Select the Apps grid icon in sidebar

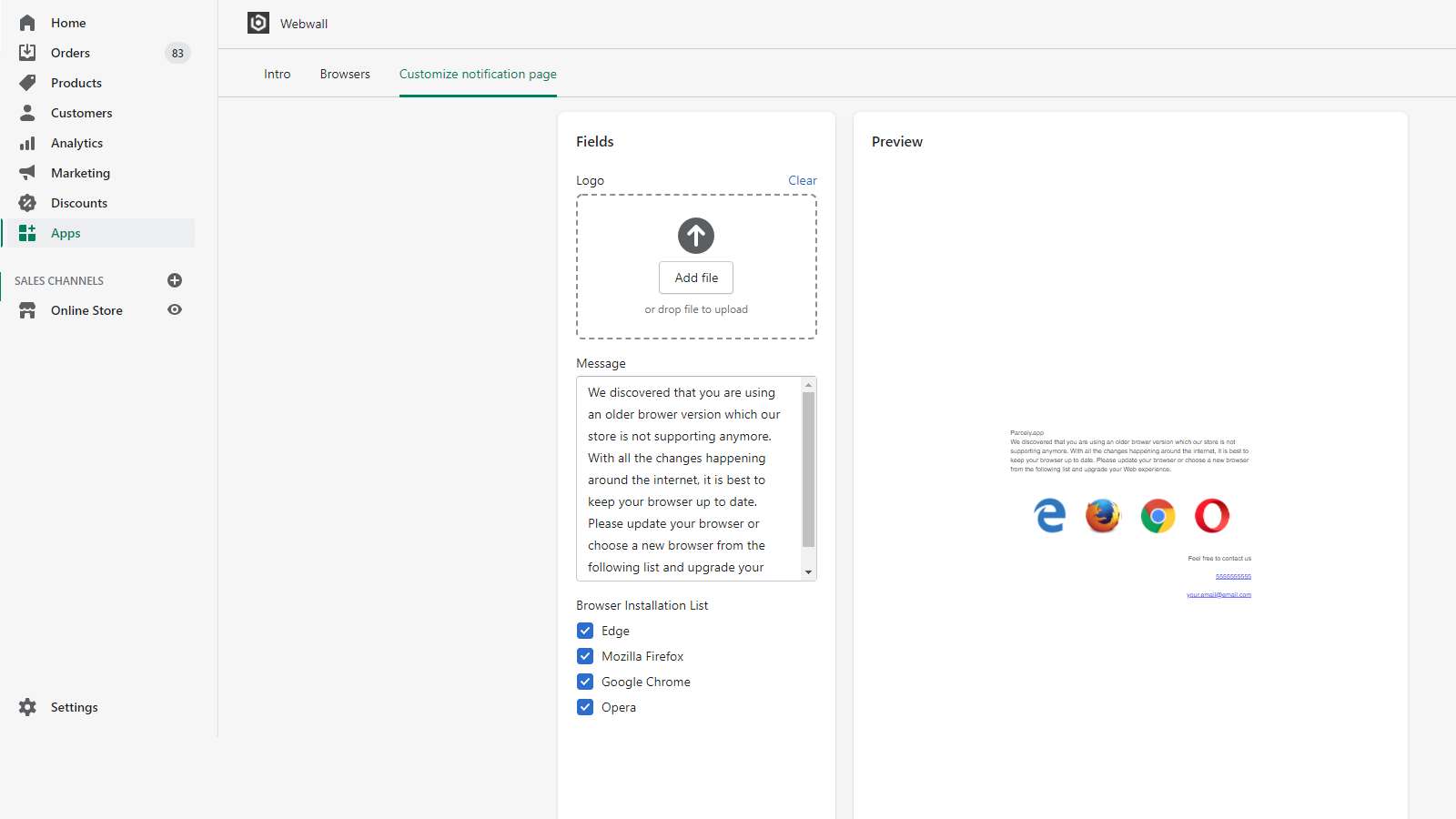(27, 232)
